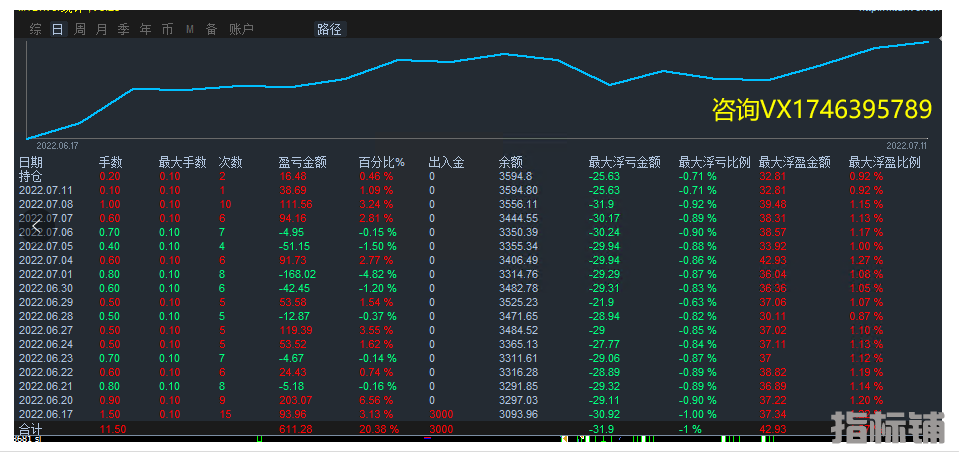Select the 2022.07.08 row

pos(46,204)
